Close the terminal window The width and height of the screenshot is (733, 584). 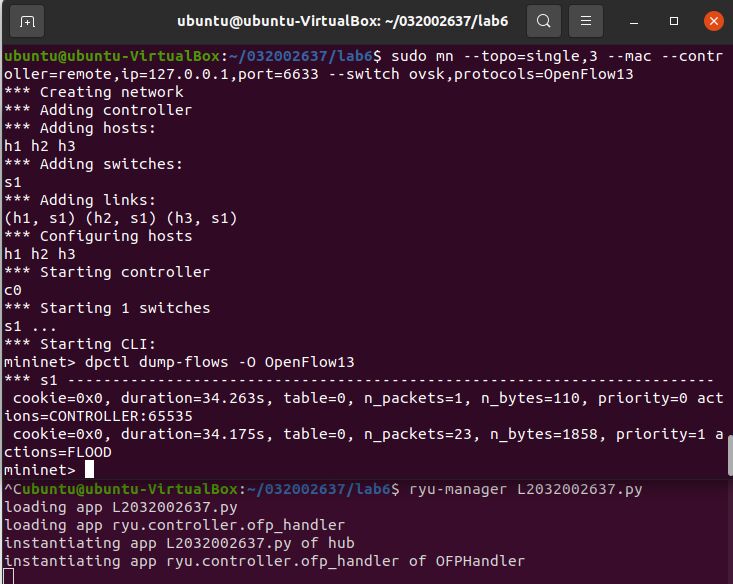[713, 21]
